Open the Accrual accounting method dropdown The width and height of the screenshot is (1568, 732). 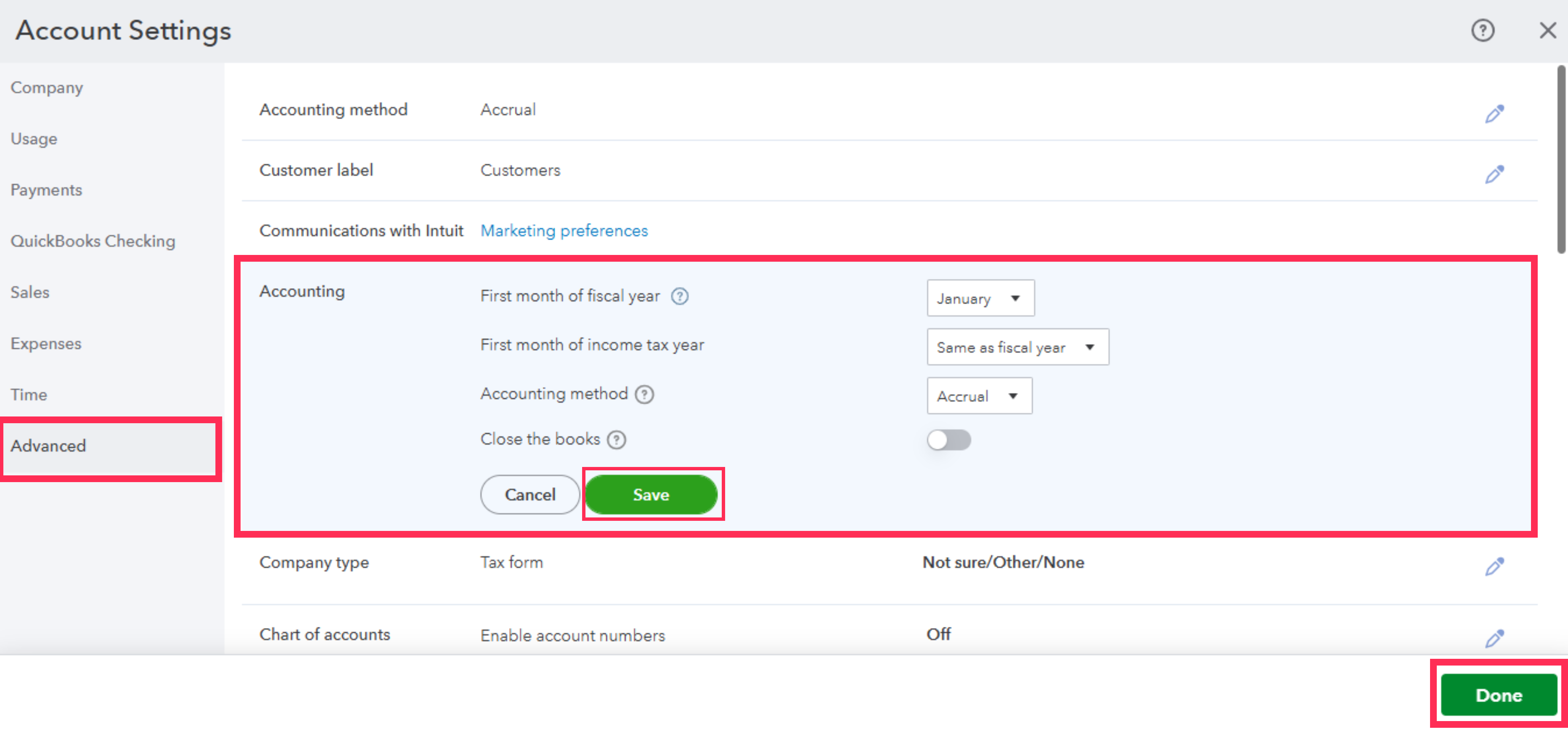click(x=979, y=396)
